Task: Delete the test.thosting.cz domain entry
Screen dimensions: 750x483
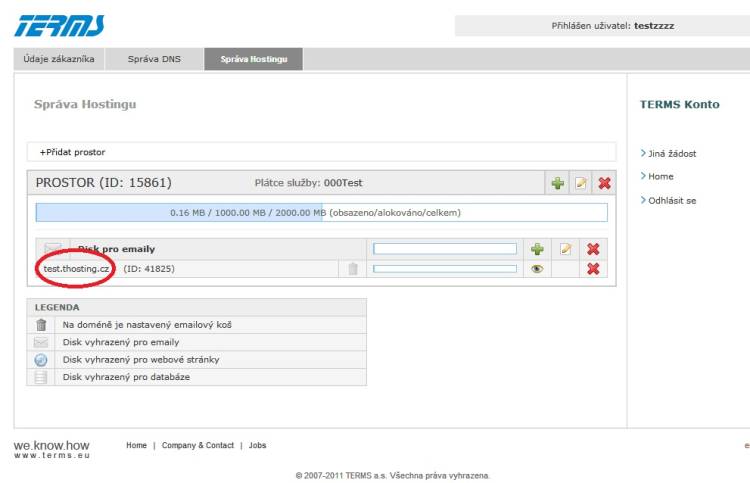Action: 593,269
